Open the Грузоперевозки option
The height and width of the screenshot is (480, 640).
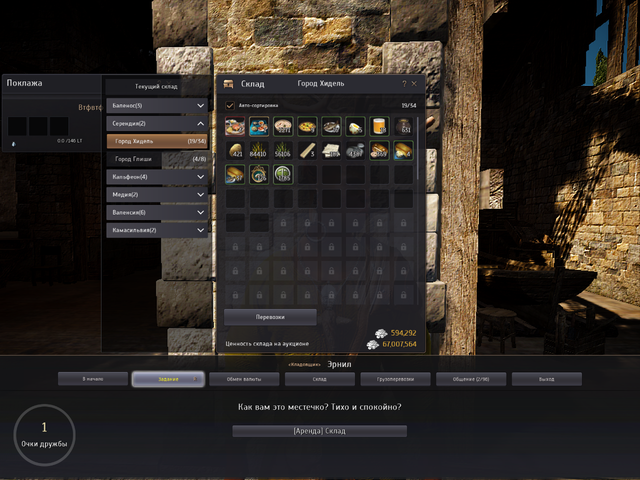(x=396, y=379)
